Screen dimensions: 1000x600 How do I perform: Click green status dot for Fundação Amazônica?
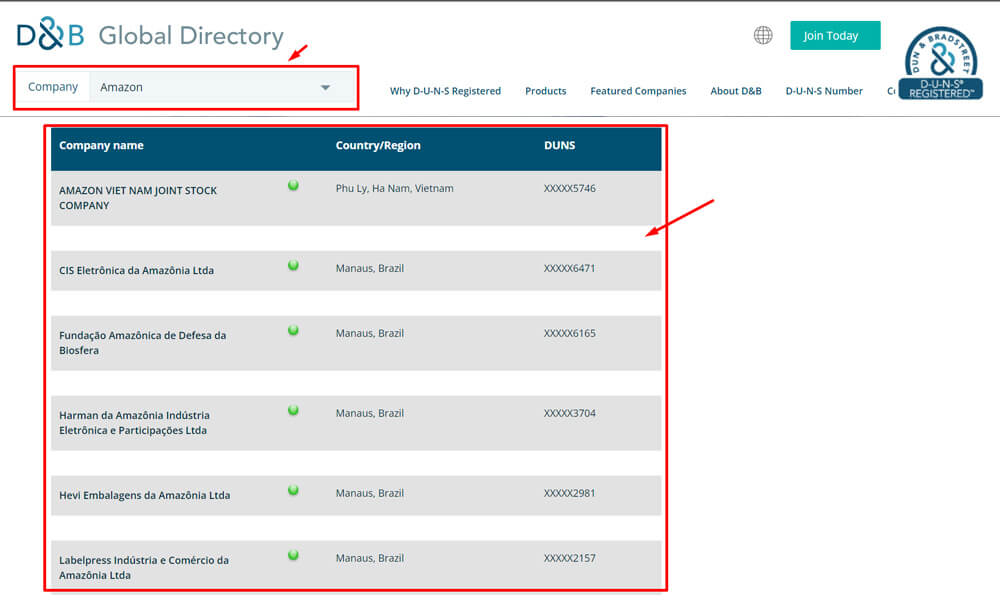[x=293, y=330]
